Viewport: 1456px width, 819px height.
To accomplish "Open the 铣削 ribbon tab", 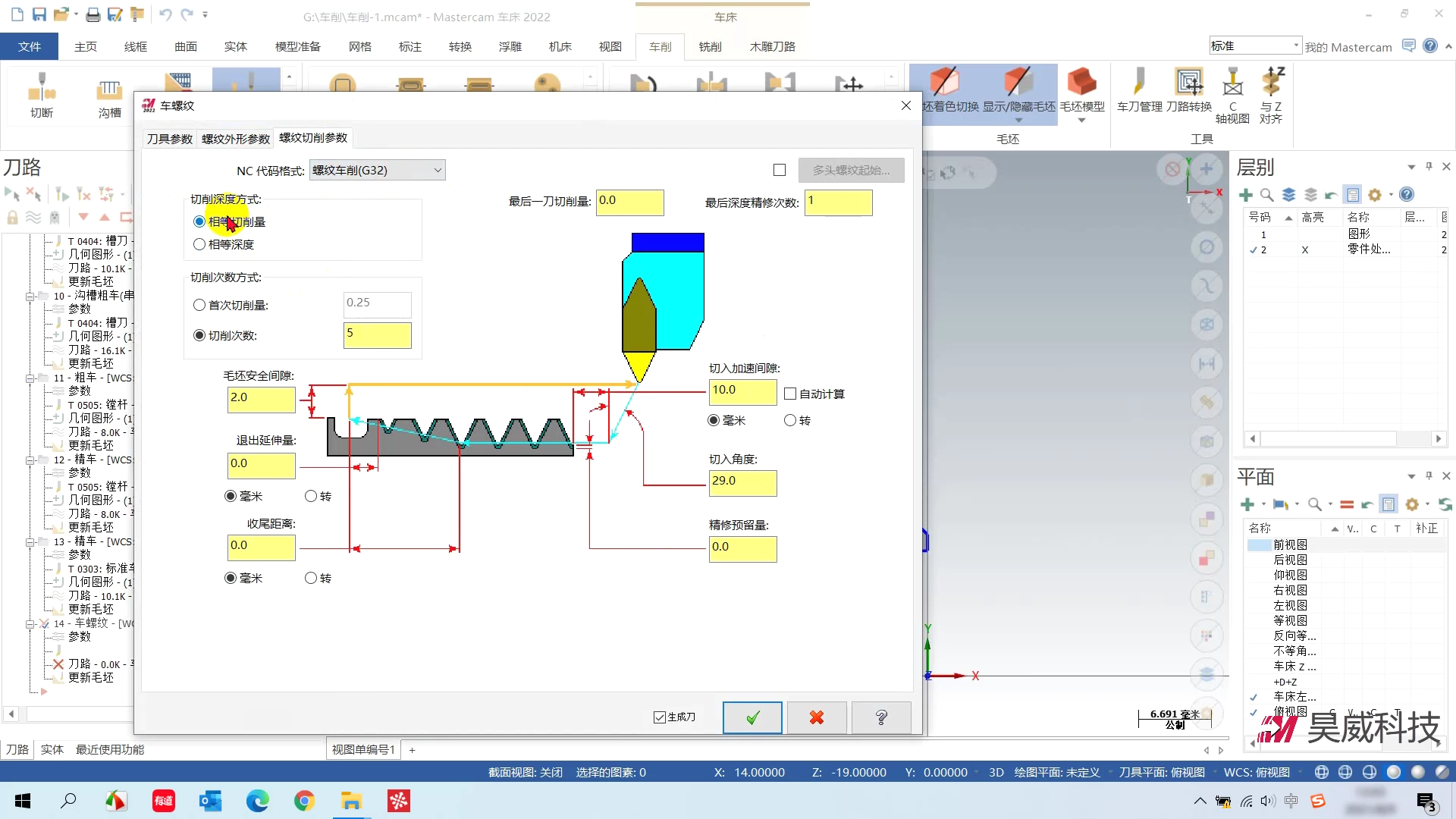I will click(710, 46).
